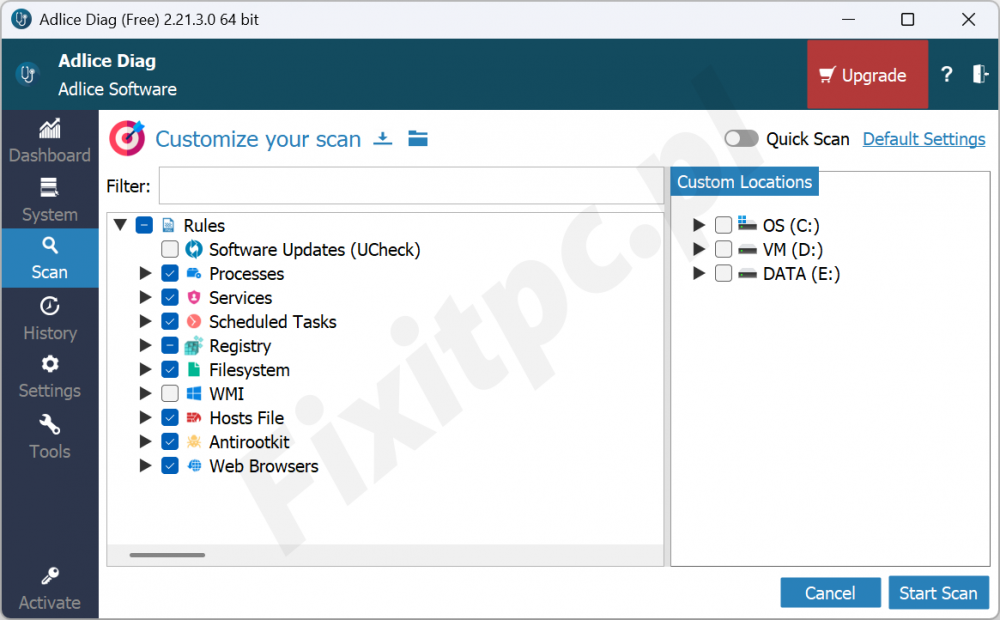Expand the Registry tree node
Viewport: 1000px width, 620px height.
(146, 346)
